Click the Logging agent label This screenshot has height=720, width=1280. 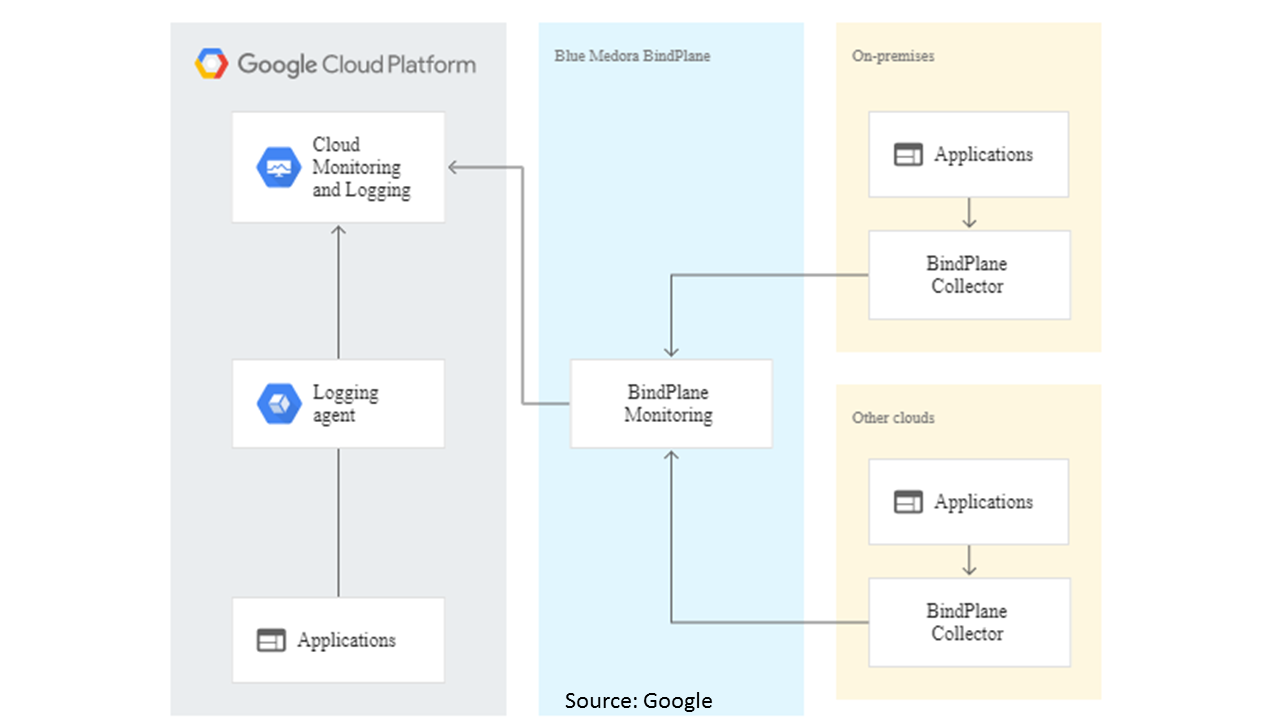coord(346,404)
